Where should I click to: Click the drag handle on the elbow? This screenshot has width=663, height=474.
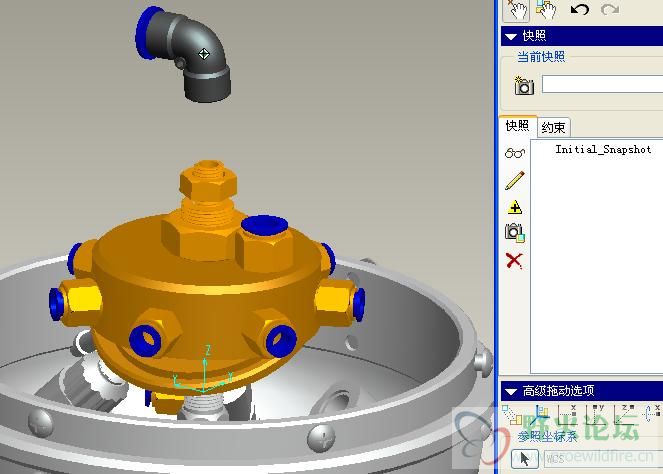(204, 54)
